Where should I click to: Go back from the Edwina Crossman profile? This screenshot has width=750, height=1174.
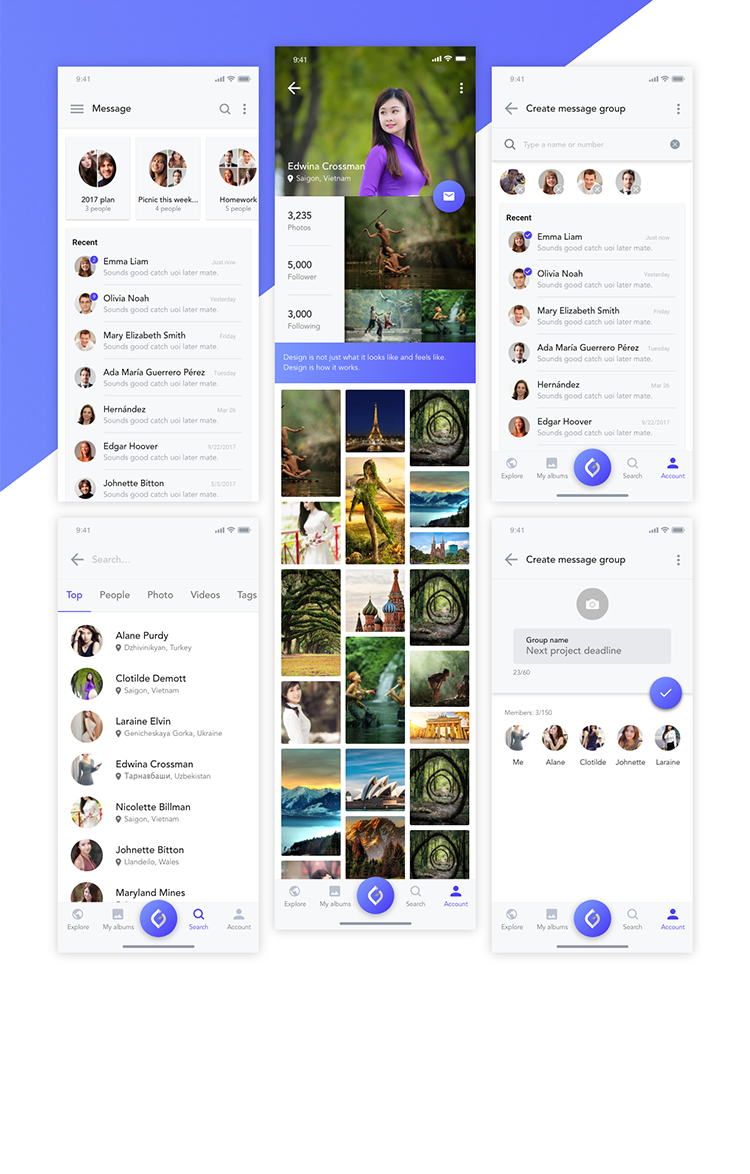pos(294,88)
